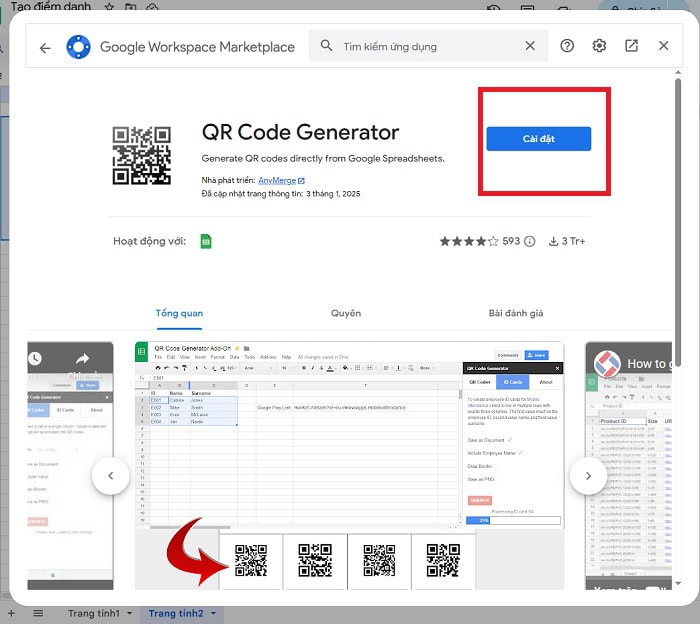Screen dimensions: 700x624
Task: Open the Trang tính2 tab dropdown arrow
Action: click(x=213, y=613)
